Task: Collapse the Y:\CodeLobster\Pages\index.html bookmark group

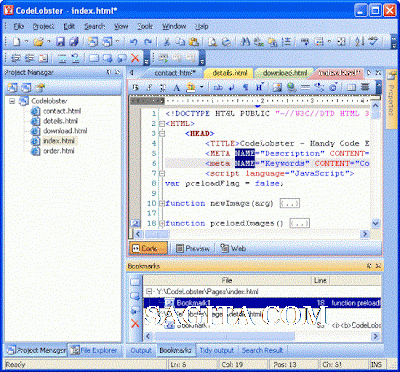Action: [x=149, y=291]
